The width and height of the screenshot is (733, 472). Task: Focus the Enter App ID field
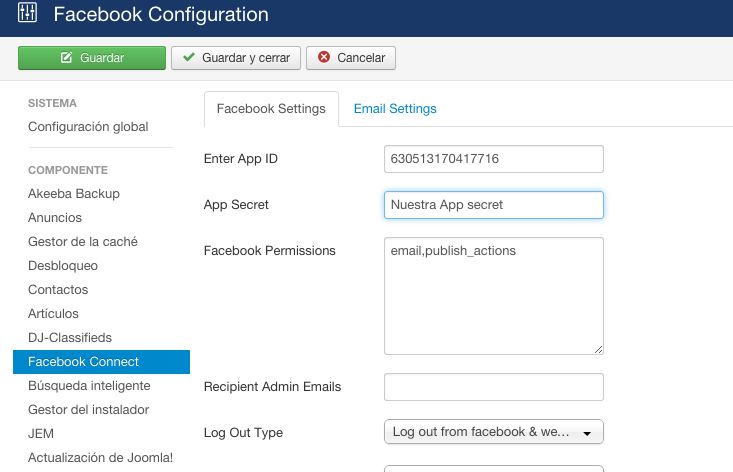pyautogui.click(x=493, y=159)
